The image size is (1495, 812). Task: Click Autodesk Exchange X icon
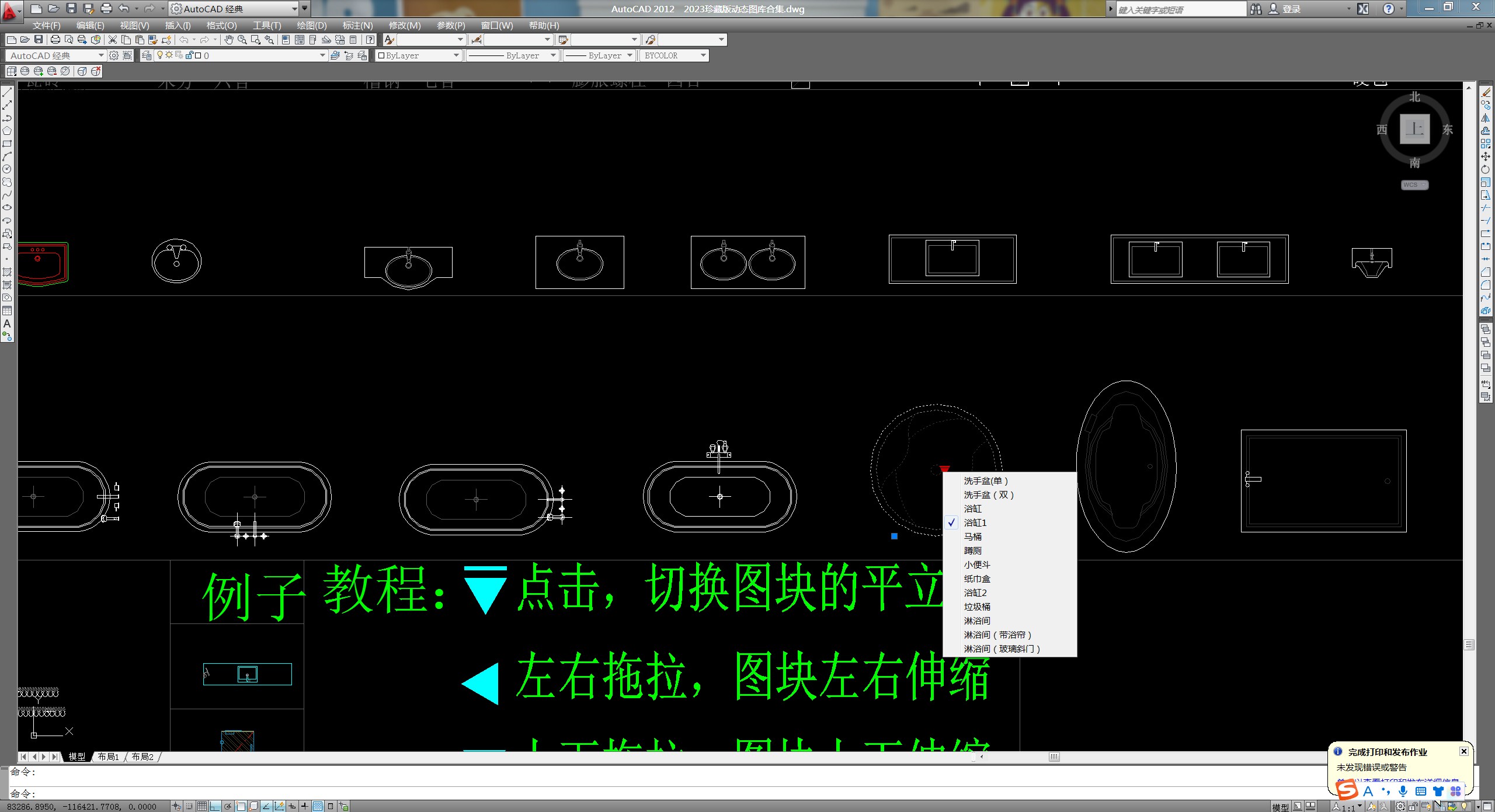coord(1363,9)
